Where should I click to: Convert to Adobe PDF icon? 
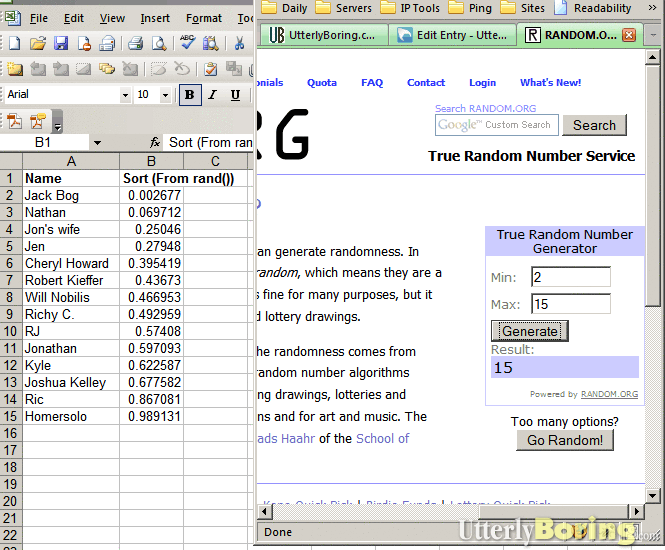(x=15, y=121)
